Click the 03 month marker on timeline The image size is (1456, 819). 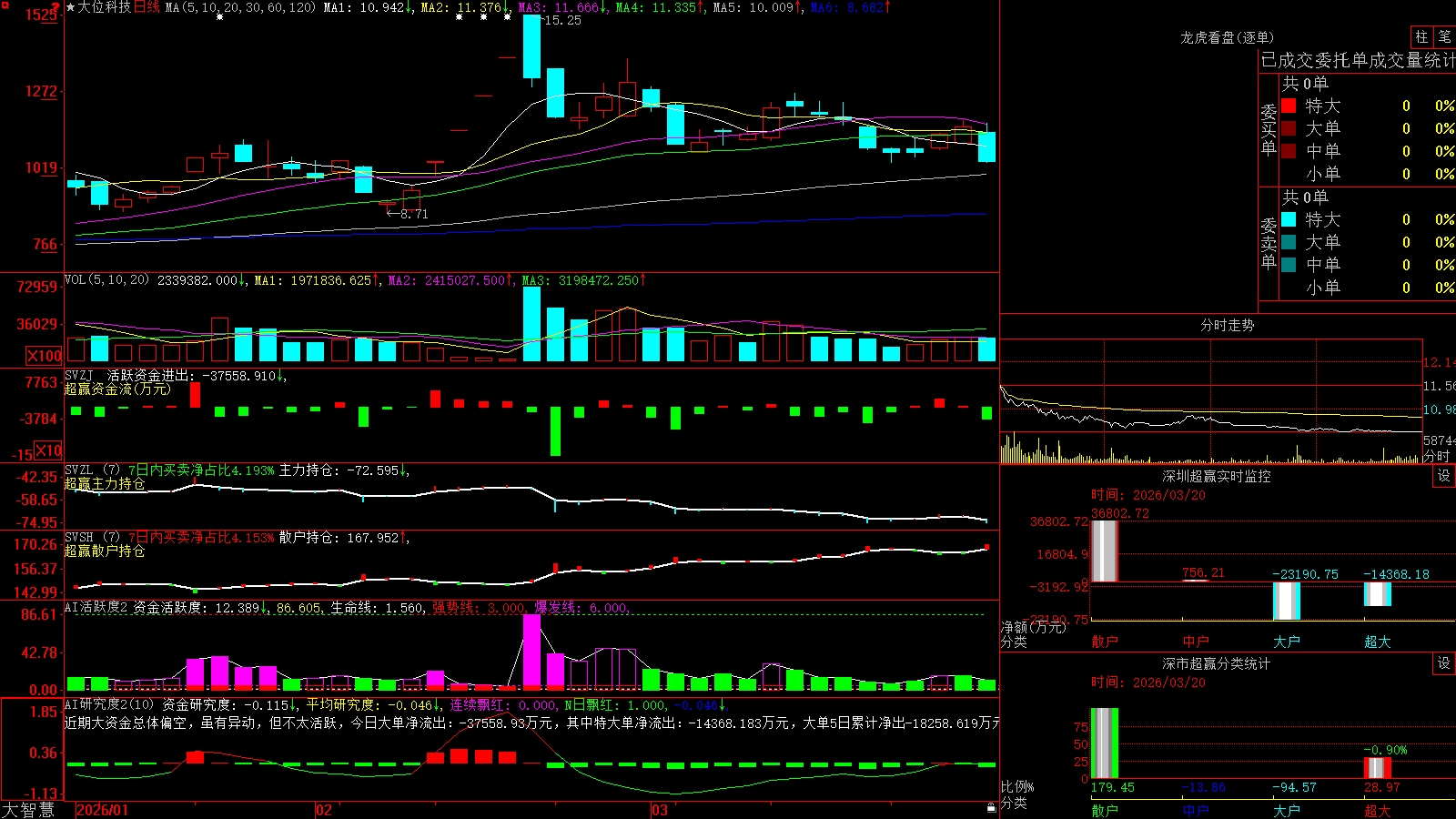[659, 810]
